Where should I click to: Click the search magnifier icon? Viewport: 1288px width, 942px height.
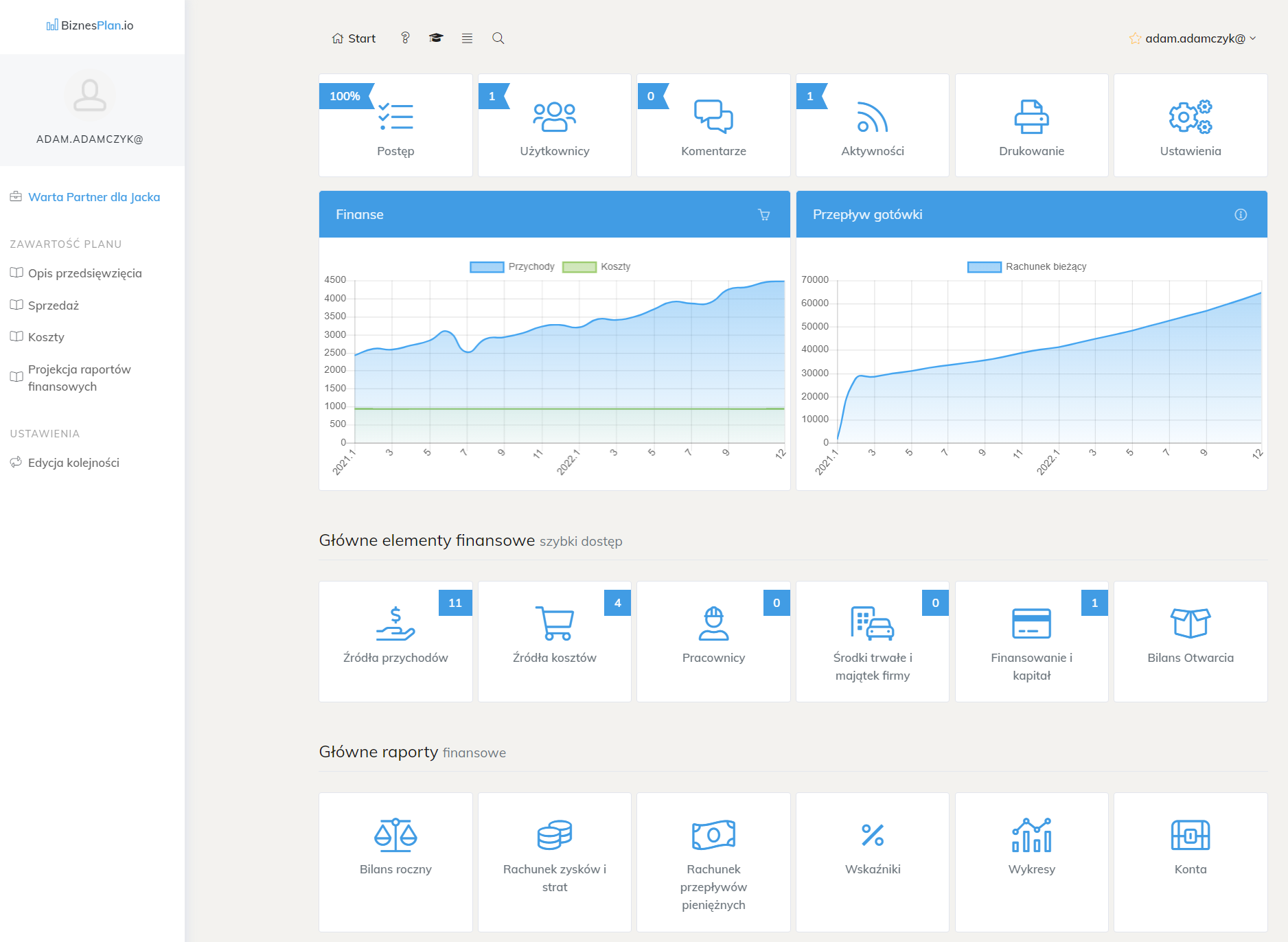click(498, 38)
